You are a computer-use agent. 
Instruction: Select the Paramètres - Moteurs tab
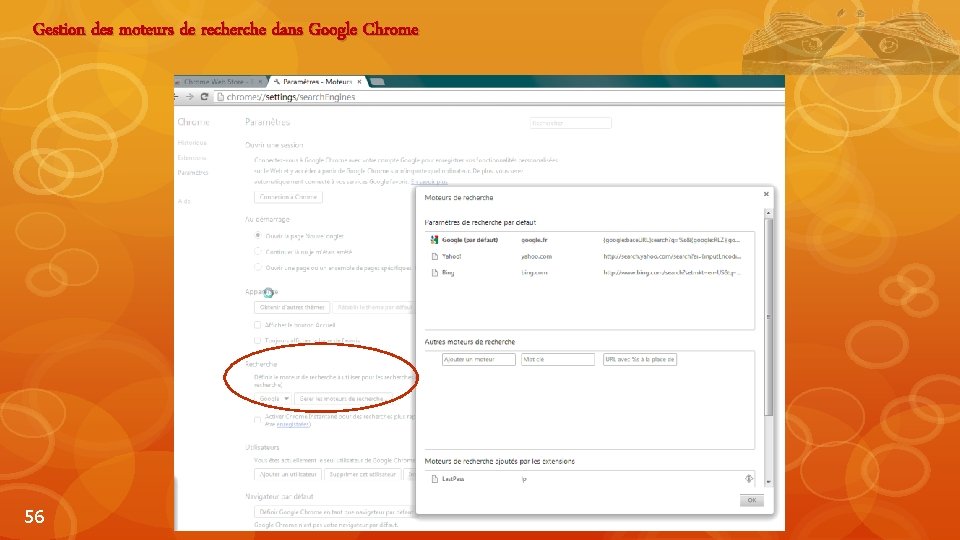pyautogui.click(x=317, y=81)
